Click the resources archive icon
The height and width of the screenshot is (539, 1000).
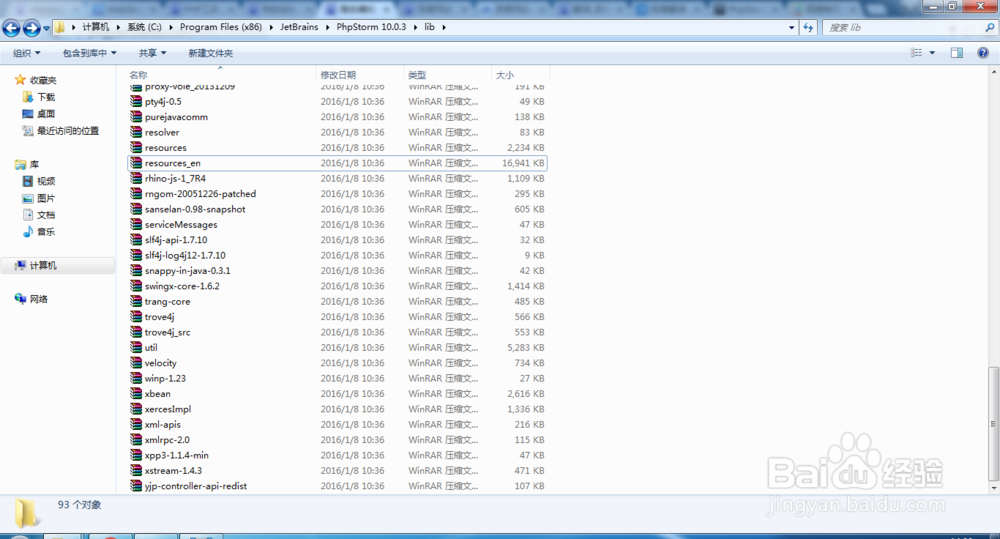[x=136, y=147]
